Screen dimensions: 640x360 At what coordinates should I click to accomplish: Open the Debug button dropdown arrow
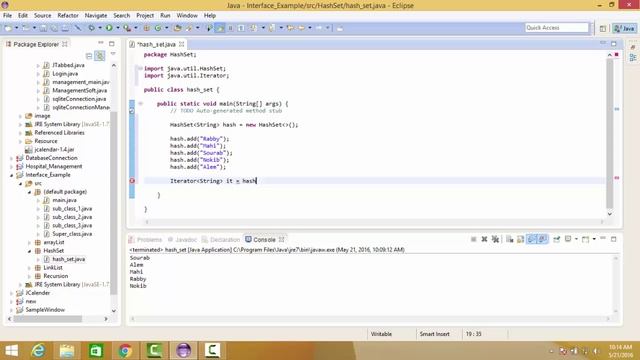(x=100, y=28)
